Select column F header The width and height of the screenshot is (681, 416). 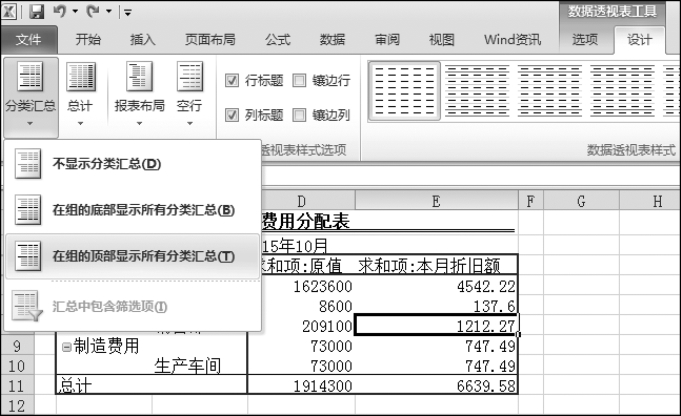coord(531,201)
